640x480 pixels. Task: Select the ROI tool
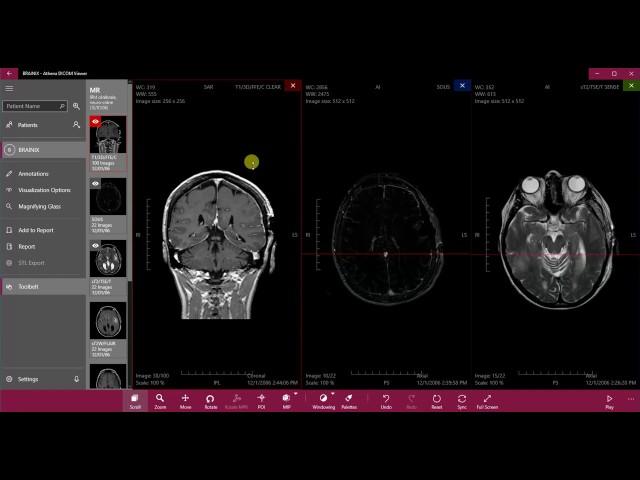tap(261, 400)
